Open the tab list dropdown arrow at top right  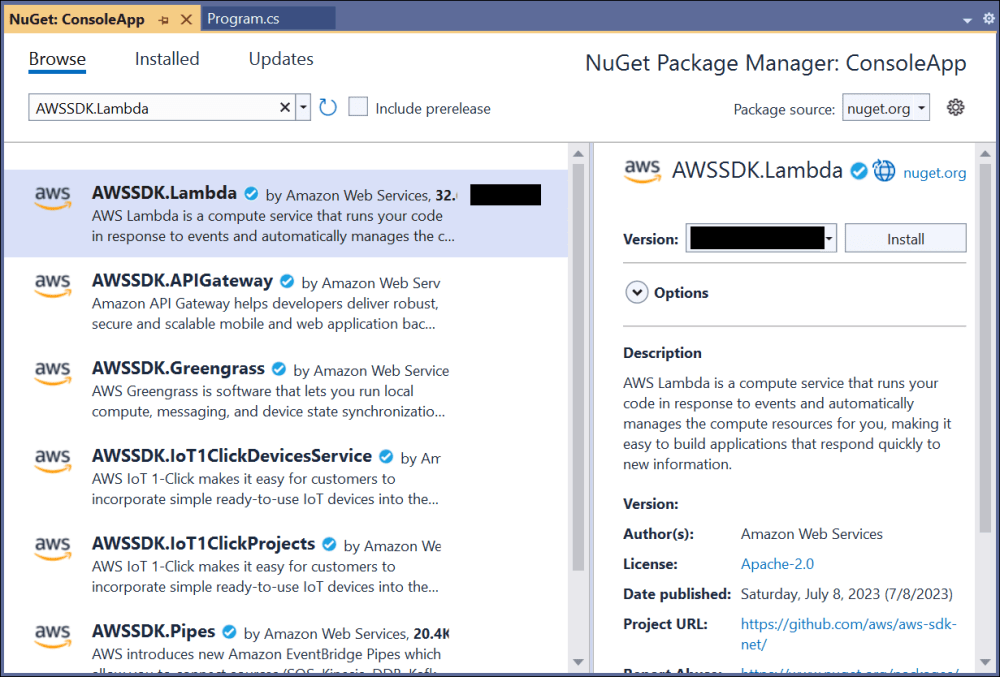[x=967, y=20]
